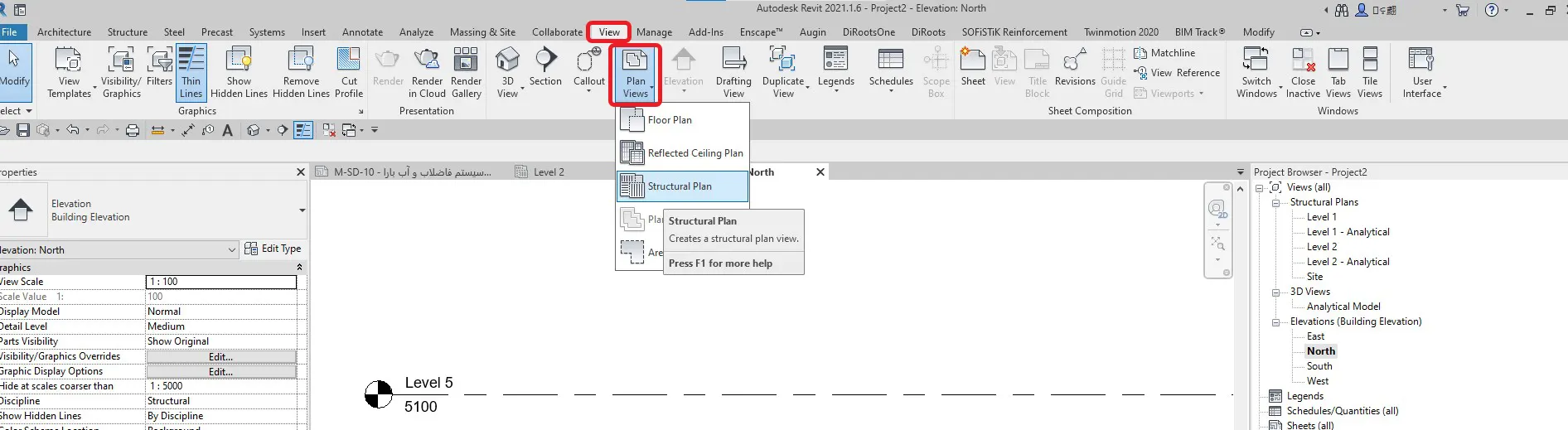The height and width of the screenshot is (430, 1568).
Task: Select Level 1 - Analytical in Project Browser
Action: 1348,232
